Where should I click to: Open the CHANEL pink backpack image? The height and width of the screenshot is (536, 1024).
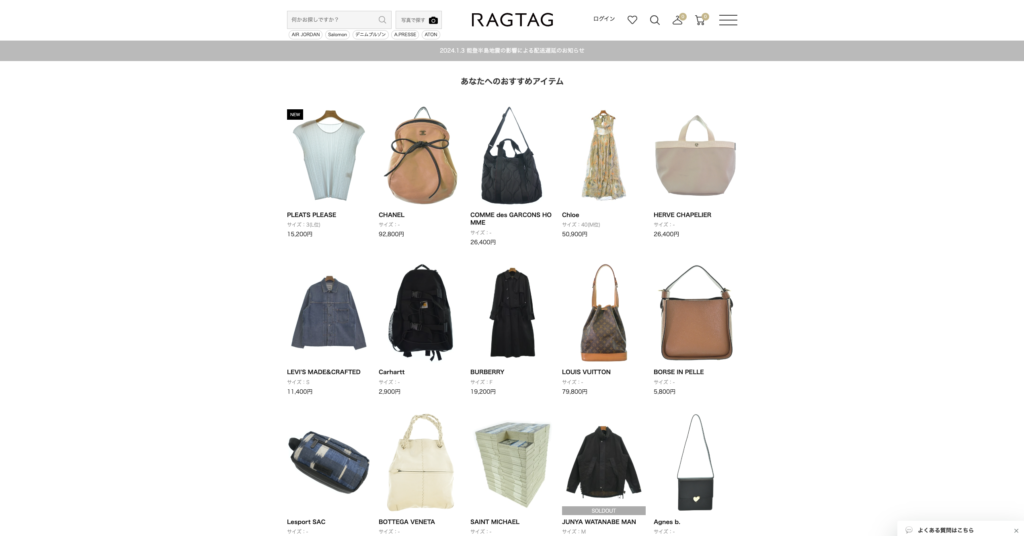[x=421, y=155]
